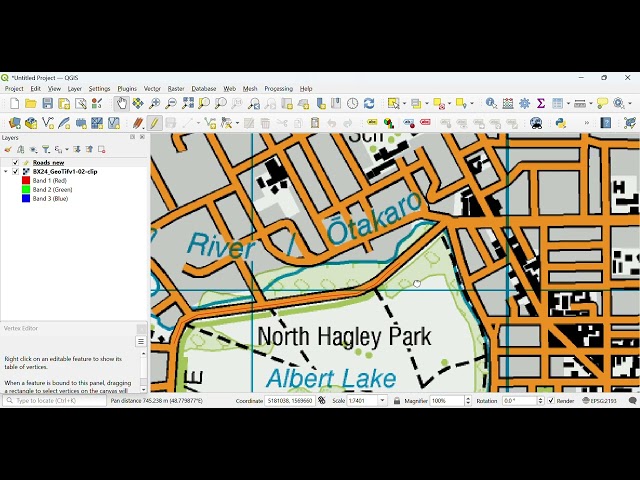
Task: Open the New Print Layout icon
Action: [64, 104]
